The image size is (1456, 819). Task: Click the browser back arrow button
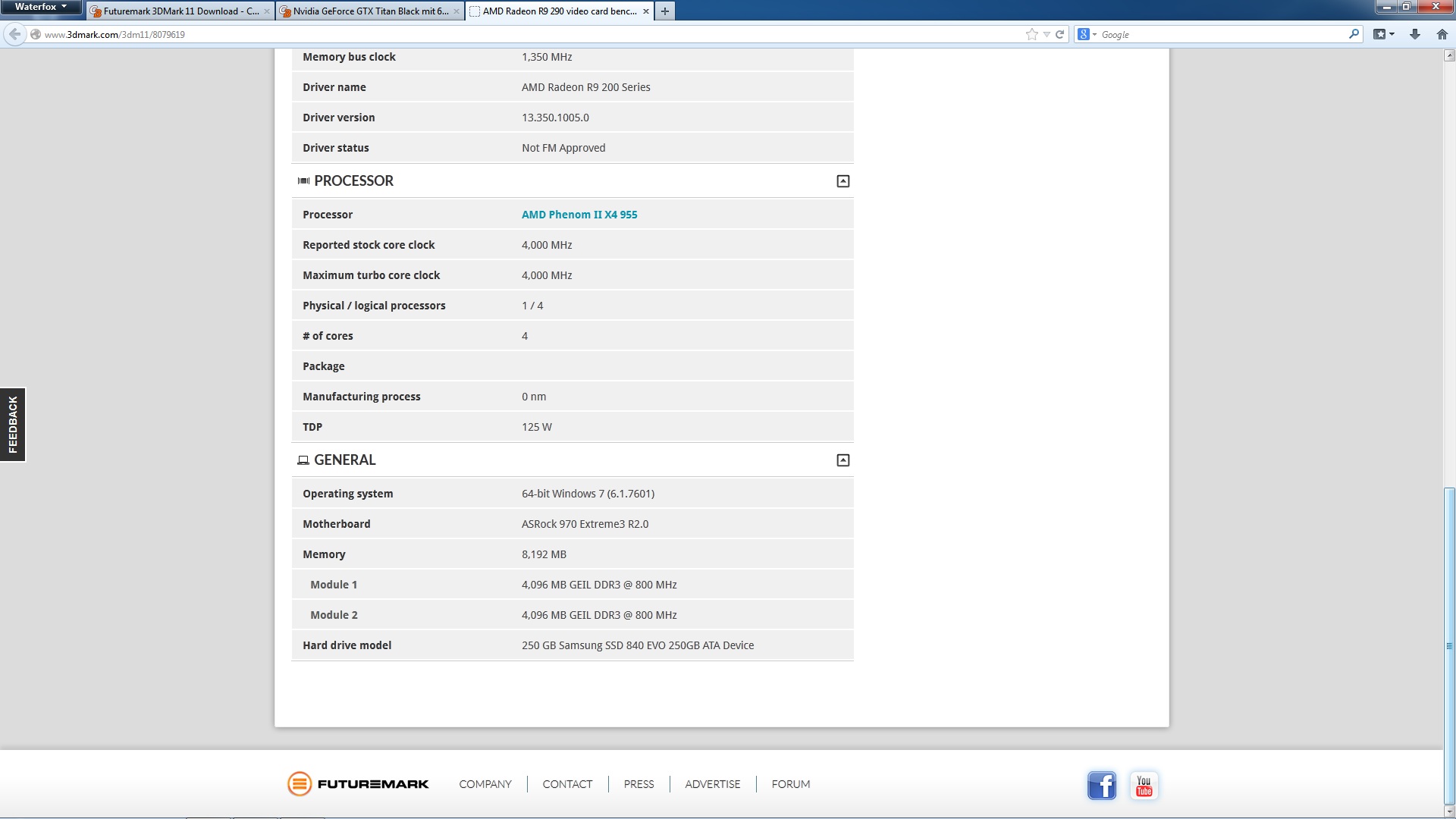pyautogui.click(x=14, y=34)
